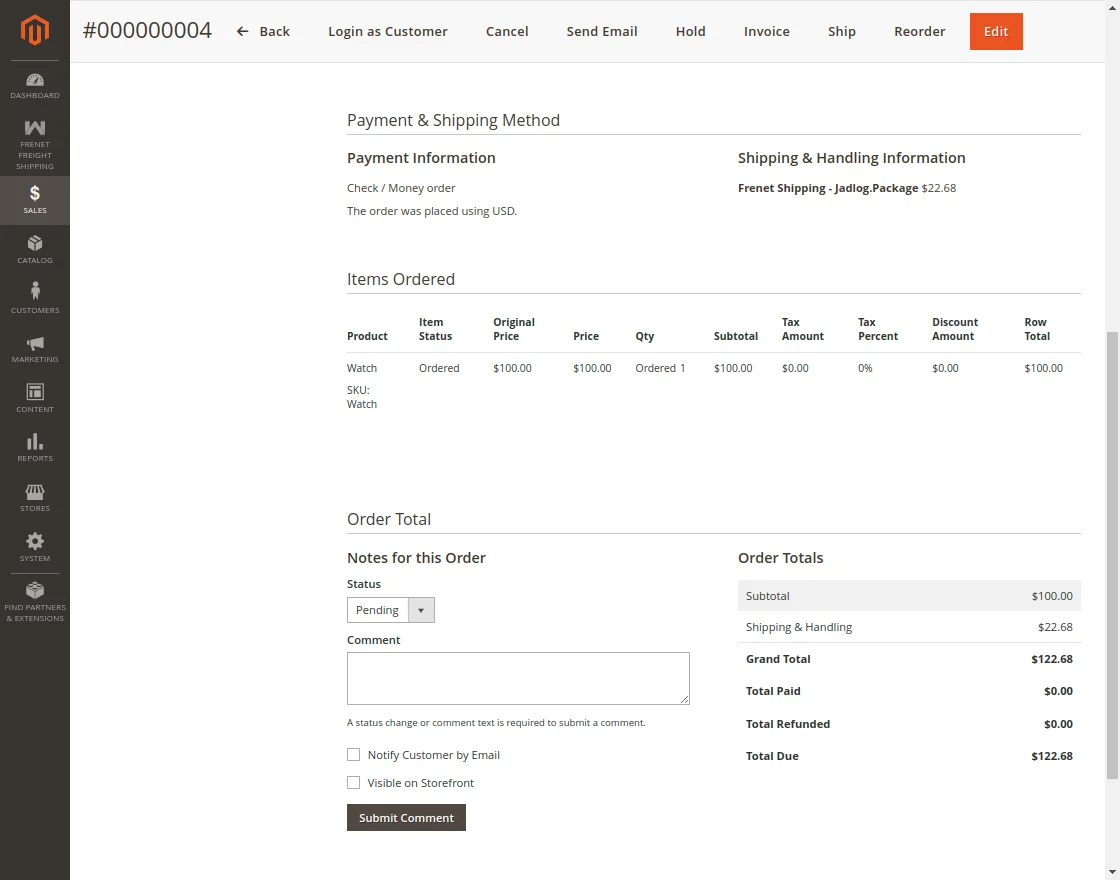
Task: Check Visible on Storefront
Action: coord(353,782)
